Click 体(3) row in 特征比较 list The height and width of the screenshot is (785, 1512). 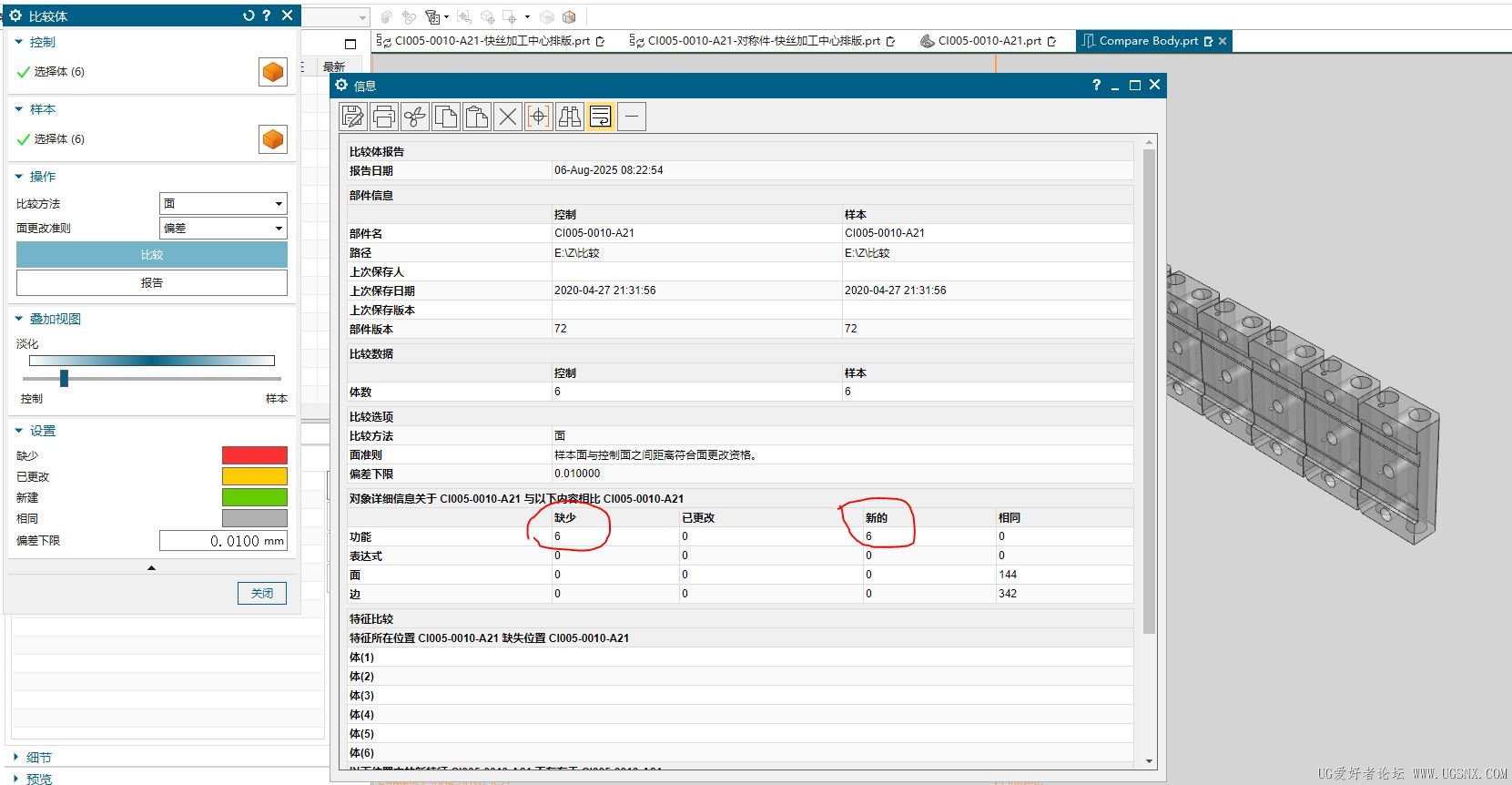click(739, 696)
